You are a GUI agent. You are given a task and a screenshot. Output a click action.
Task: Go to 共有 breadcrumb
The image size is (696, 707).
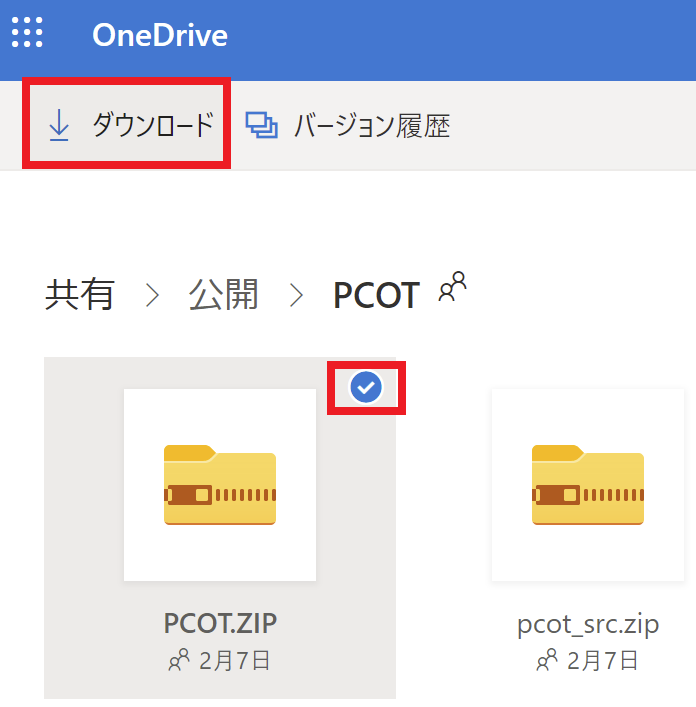pyautogui.click(x=79, y=294)
